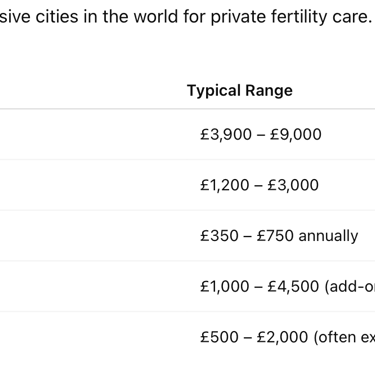Image resolution: width=375 pixels, height=366 pixels.
Task: Click the £350 price value
Action: tap(219, 236)
